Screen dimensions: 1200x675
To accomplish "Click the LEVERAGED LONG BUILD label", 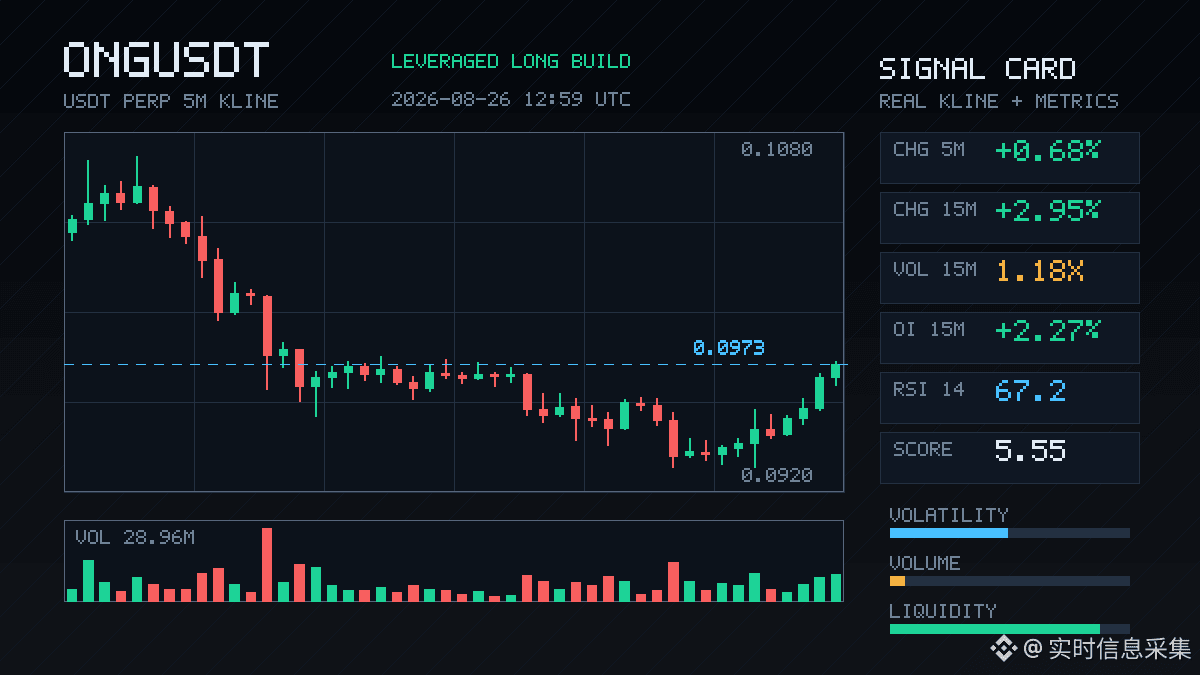I will pos(511,61).
